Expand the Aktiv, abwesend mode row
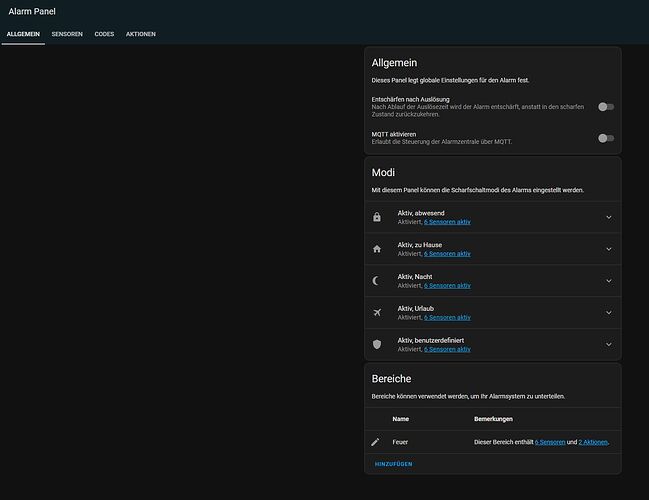This screenshot has width=649, height=500. [493, 217]
